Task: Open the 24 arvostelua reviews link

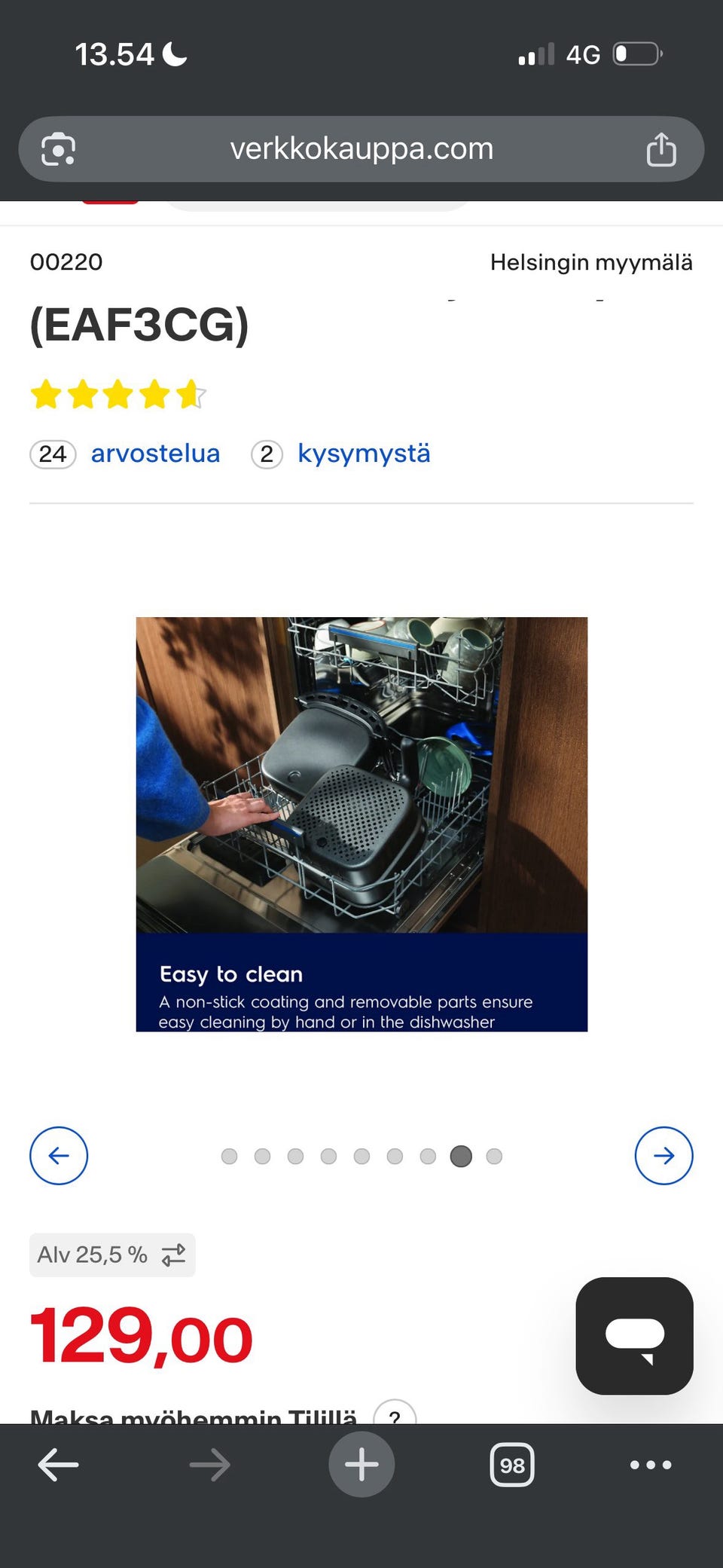Action: [x=125, y=454]
